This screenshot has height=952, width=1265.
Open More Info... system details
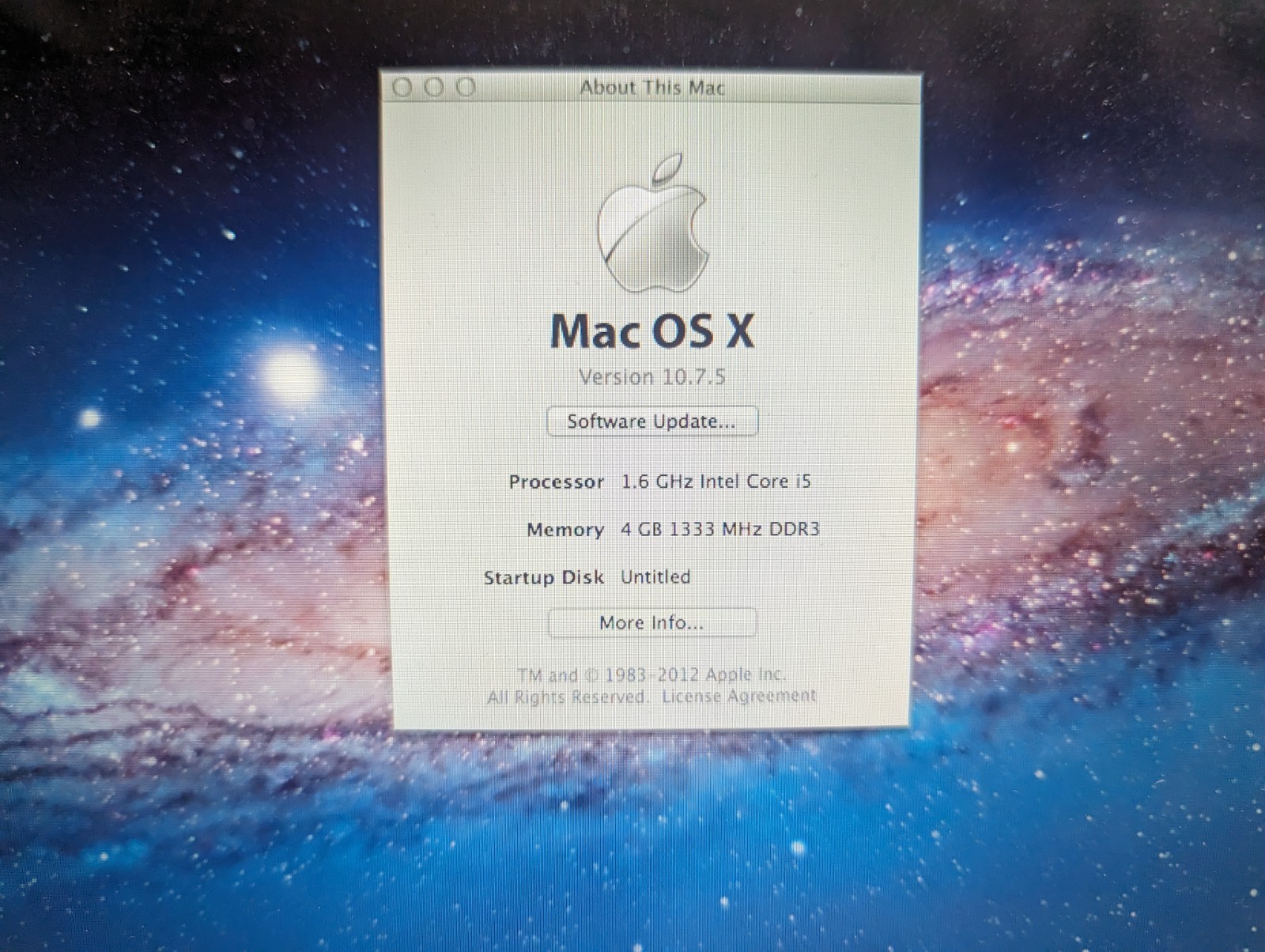click(651, 623)
